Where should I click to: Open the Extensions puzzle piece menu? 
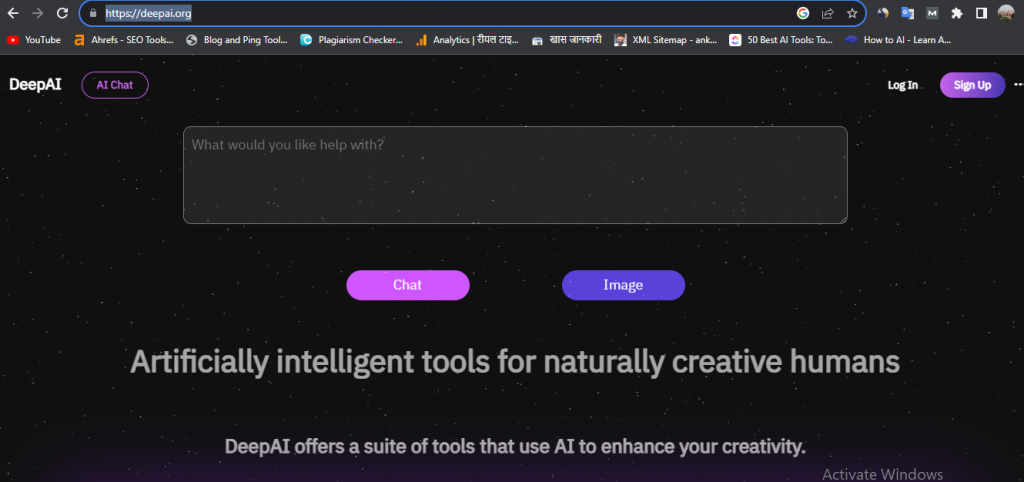(x=957, y=14)
